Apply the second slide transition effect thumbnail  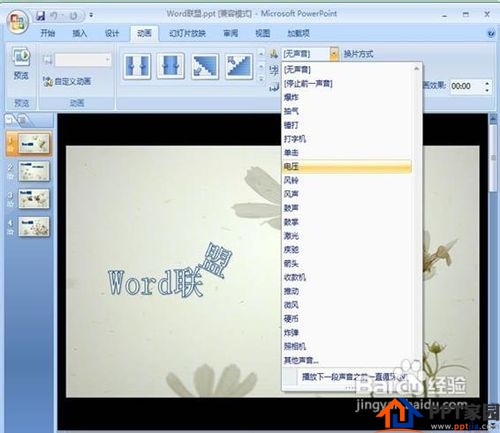171,66
